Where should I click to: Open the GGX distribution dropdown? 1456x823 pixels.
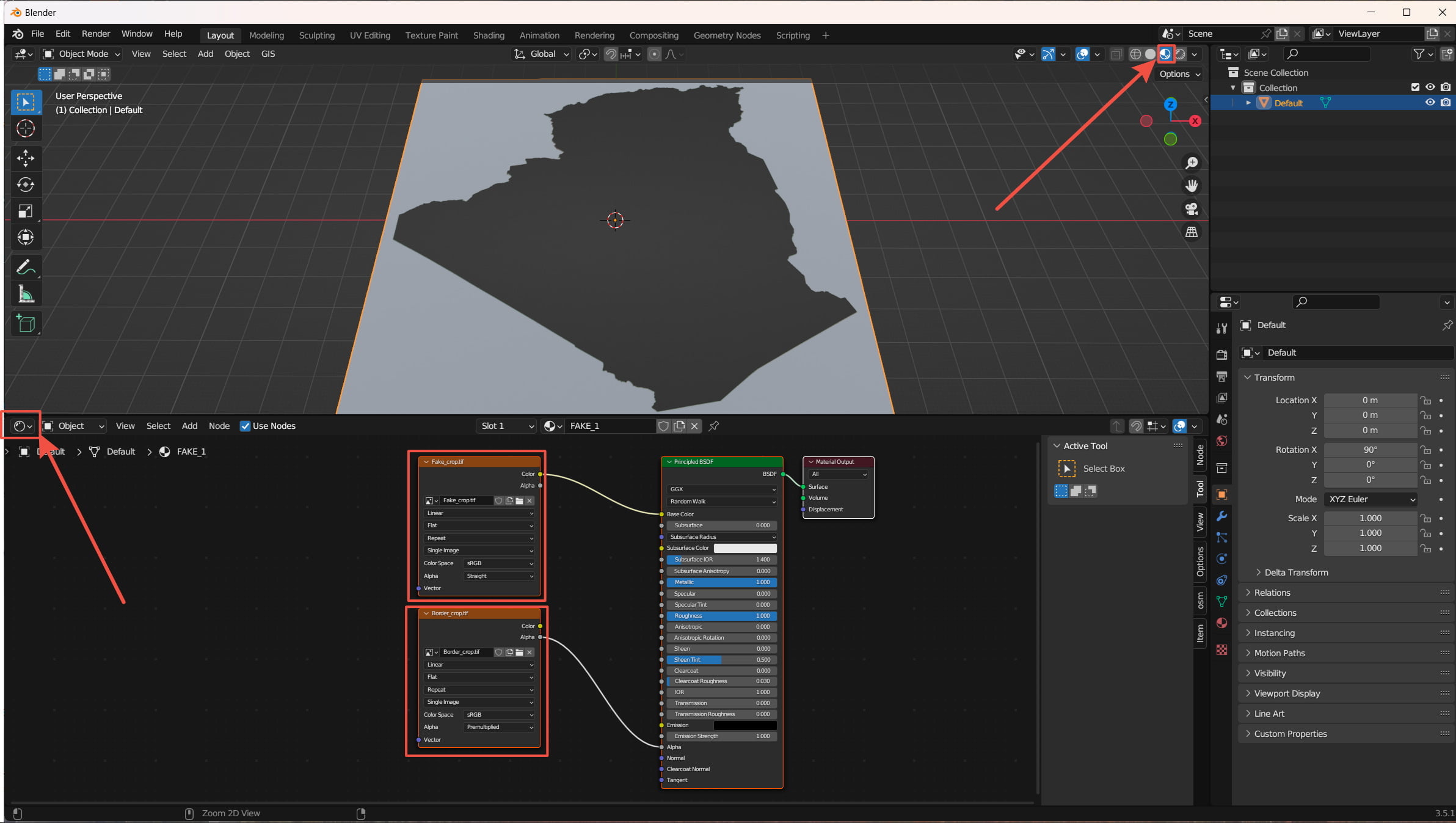[722, 489]
